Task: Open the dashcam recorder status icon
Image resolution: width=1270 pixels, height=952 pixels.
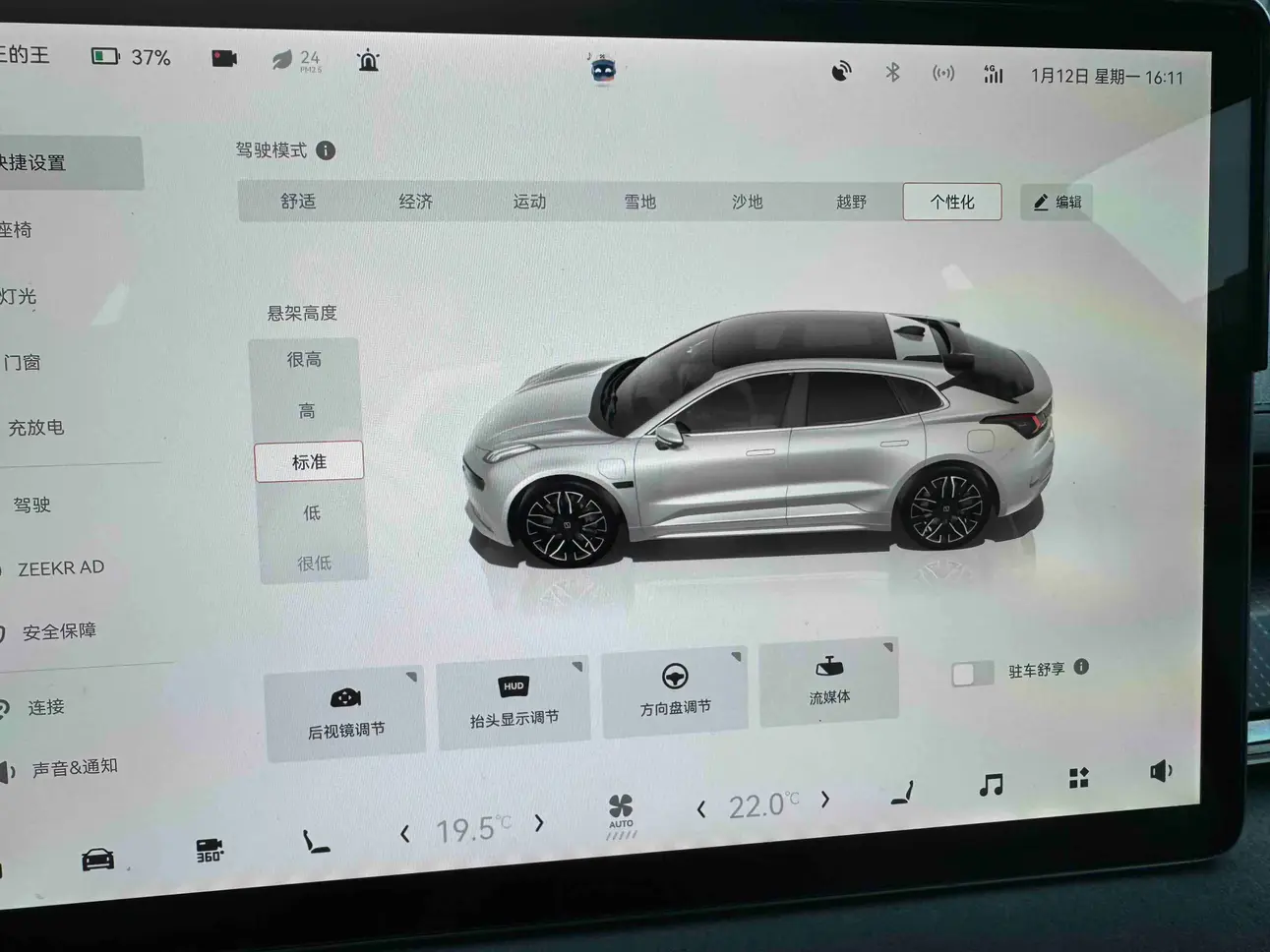Action: tap(224, 58)
